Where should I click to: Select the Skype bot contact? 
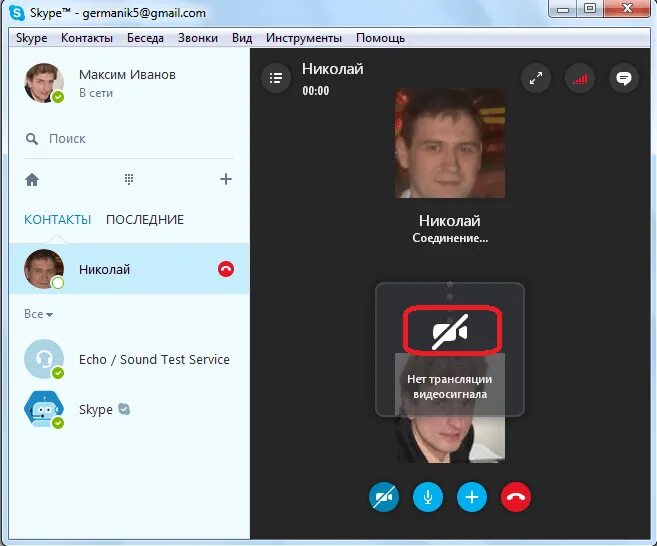pos(129,409)
